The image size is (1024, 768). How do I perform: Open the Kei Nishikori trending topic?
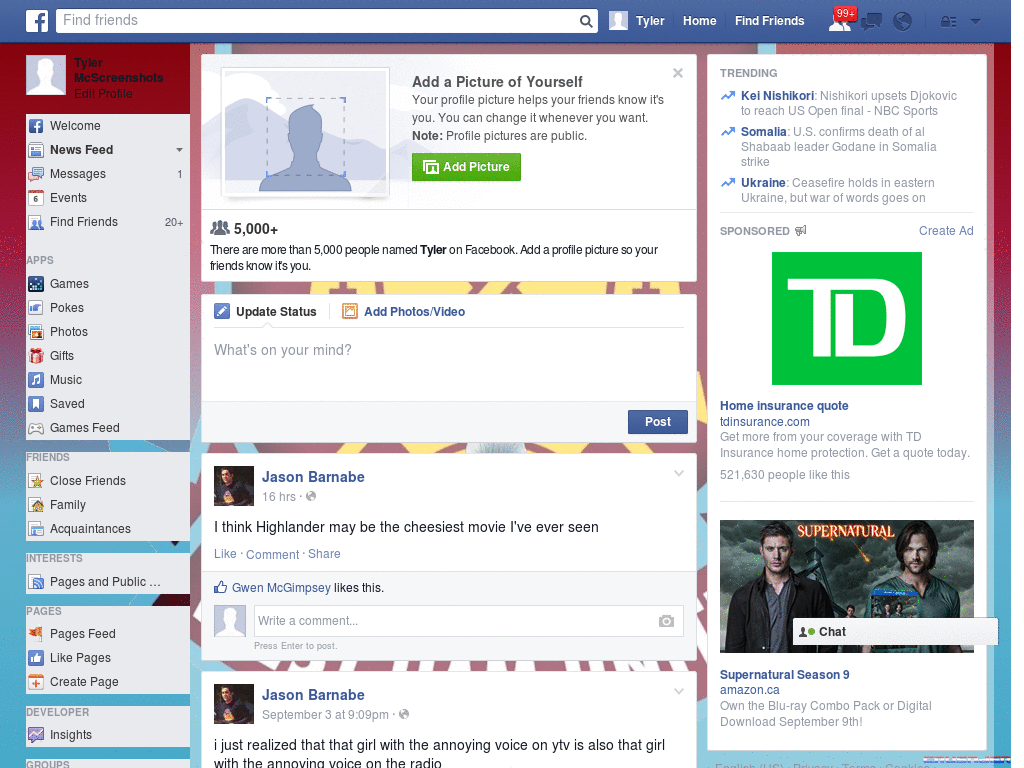pyautogui.click(x=777, y=96)
